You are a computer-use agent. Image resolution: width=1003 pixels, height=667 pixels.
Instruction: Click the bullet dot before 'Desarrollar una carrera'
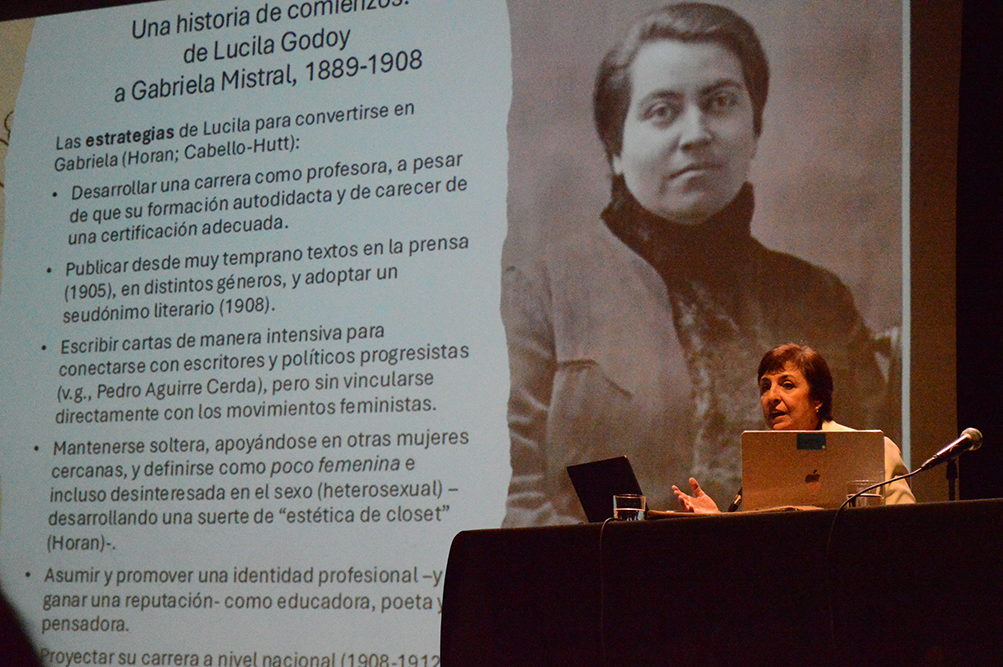click(x=55, y=194)
